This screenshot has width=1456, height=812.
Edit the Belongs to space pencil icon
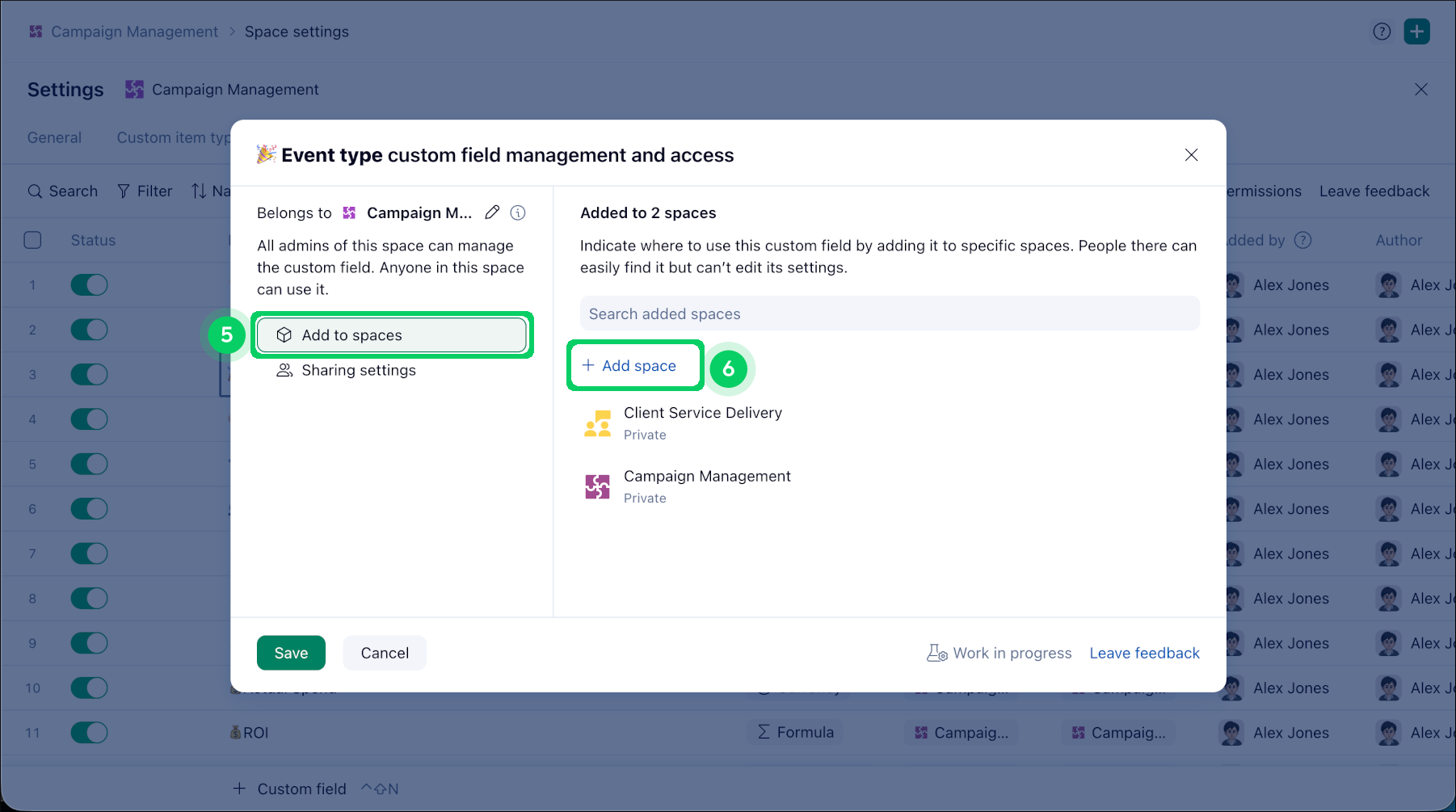(x=492, y=212)
